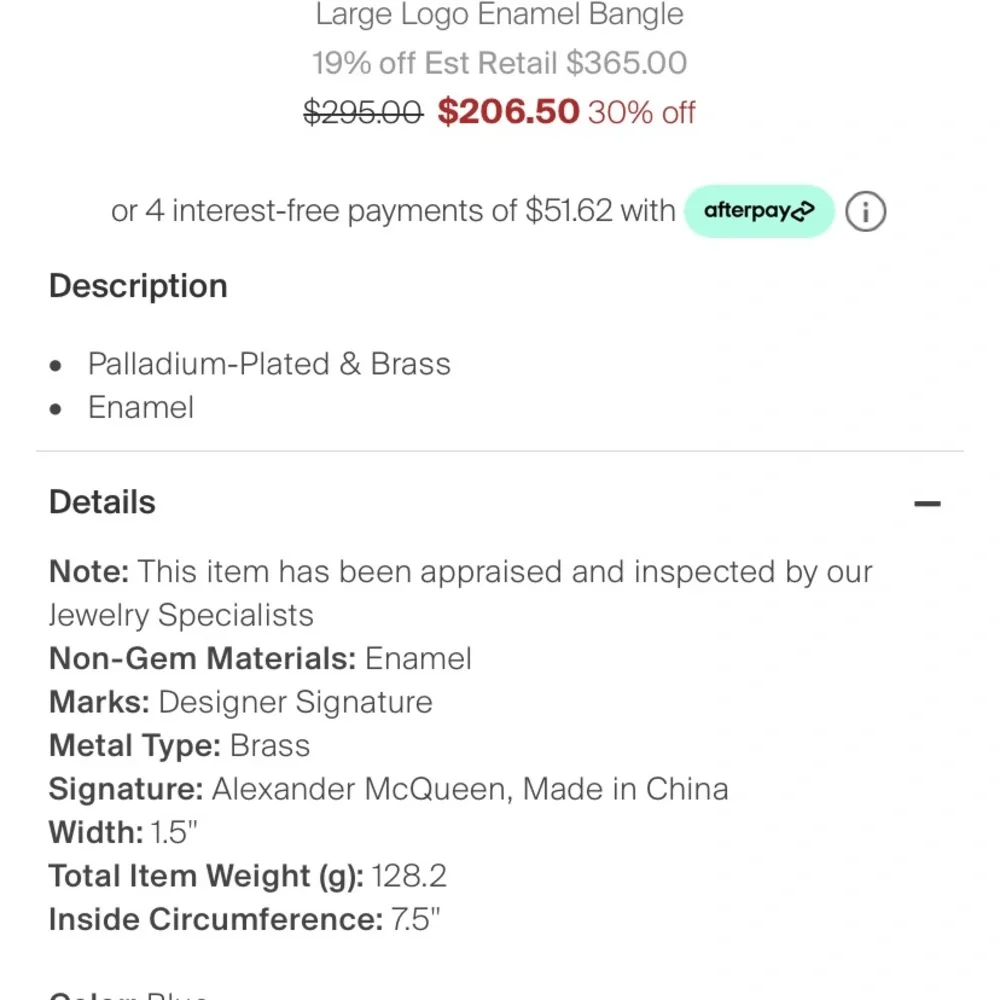Click the red 30% off label

click(x=641, y=113)
